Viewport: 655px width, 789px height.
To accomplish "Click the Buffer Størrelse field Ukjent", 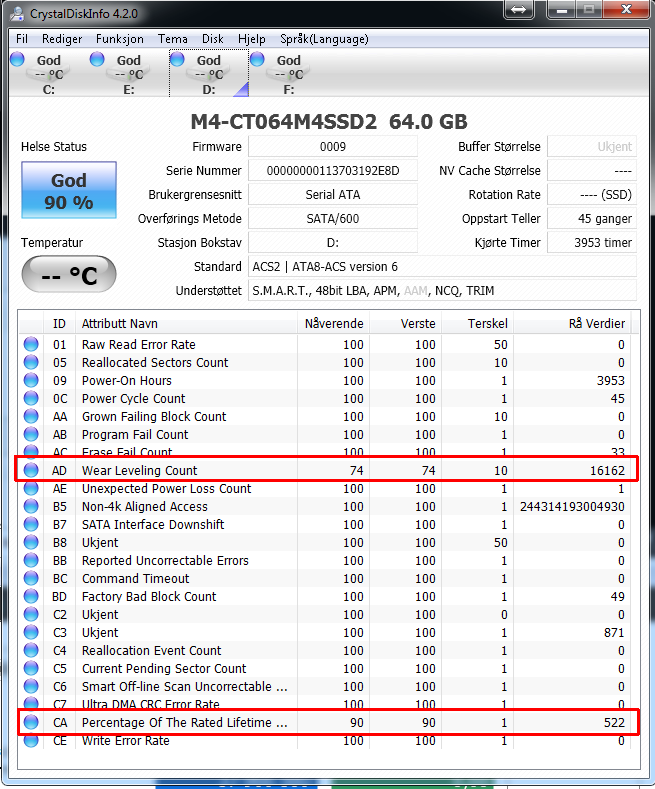I will point(592,146).
